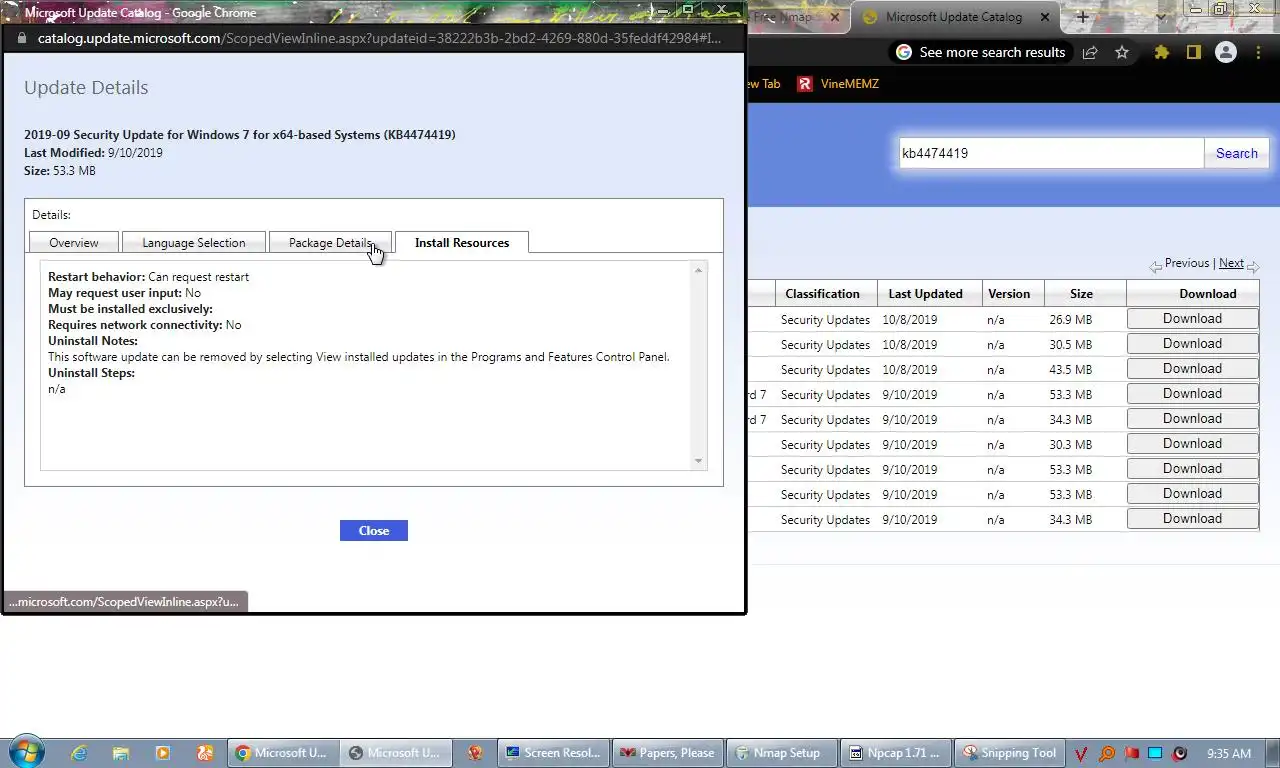This screenshot has height=768, width=1280.
Task: Open Windows Explorer folder icon in taskbar
Action: pyautogui.click(x=121, y=753)
